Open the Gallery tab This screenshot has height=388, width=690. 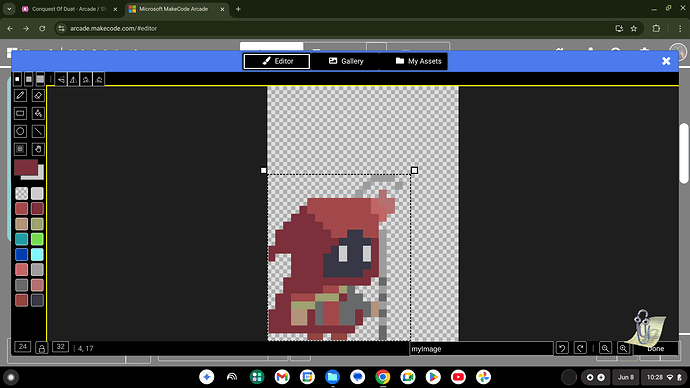(346, 61)
